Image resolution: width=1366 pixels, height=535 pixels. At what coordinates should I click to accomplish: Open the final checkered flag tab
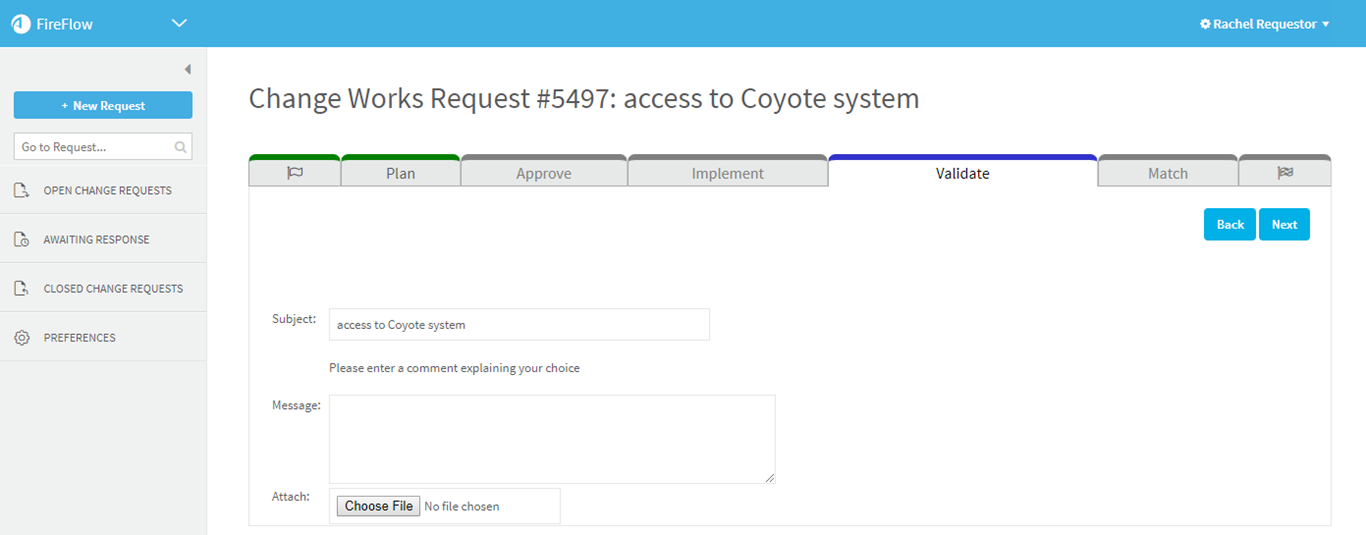click(x=1285, y=173)
